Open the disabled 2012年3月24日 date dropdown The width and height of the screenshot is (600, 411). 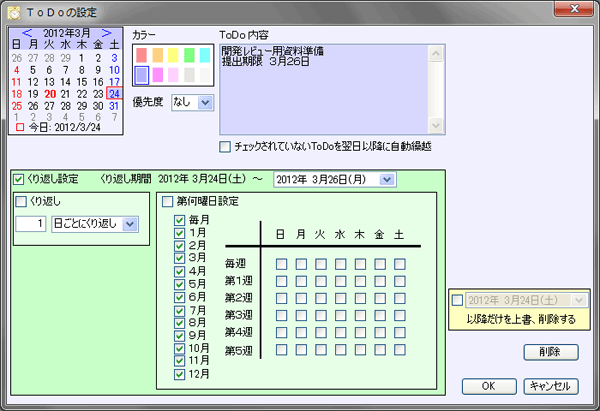[x=579, y=300]
